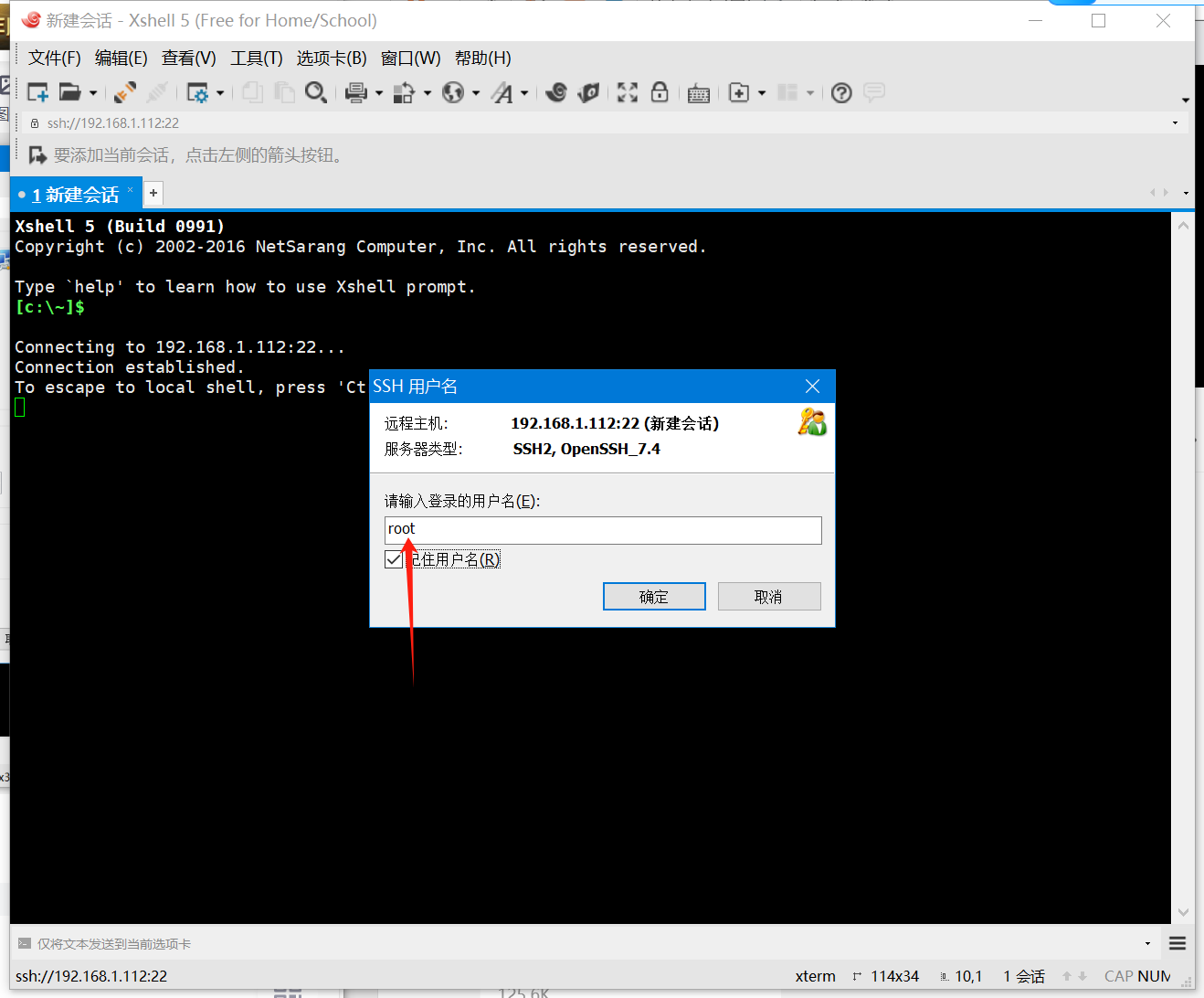Click the Print toolbar icon
The width and height of the screenshot is (1204, 998).
point(356,91)
